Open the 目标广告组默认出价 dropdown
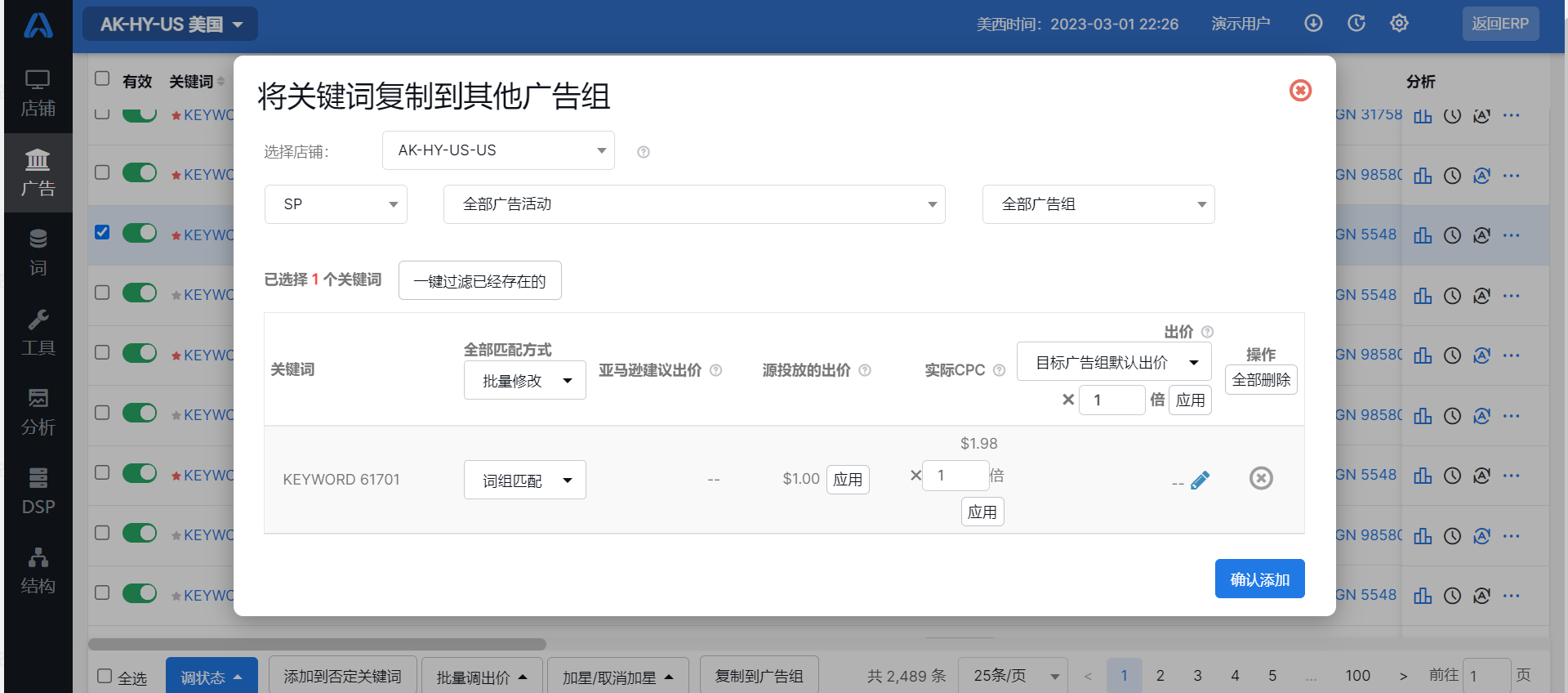 (x=1114, y=362)
